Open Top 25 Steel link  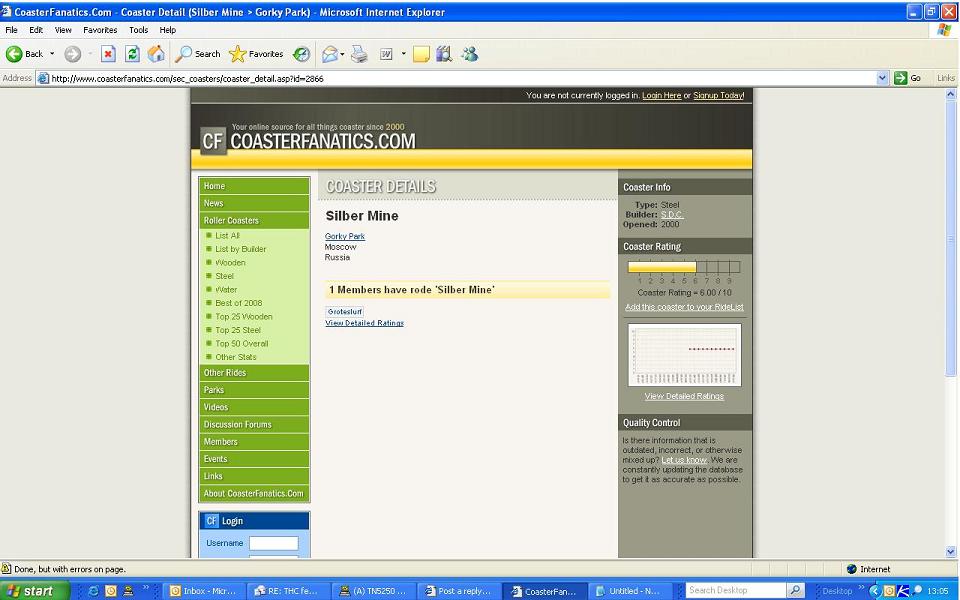point(238,330)
